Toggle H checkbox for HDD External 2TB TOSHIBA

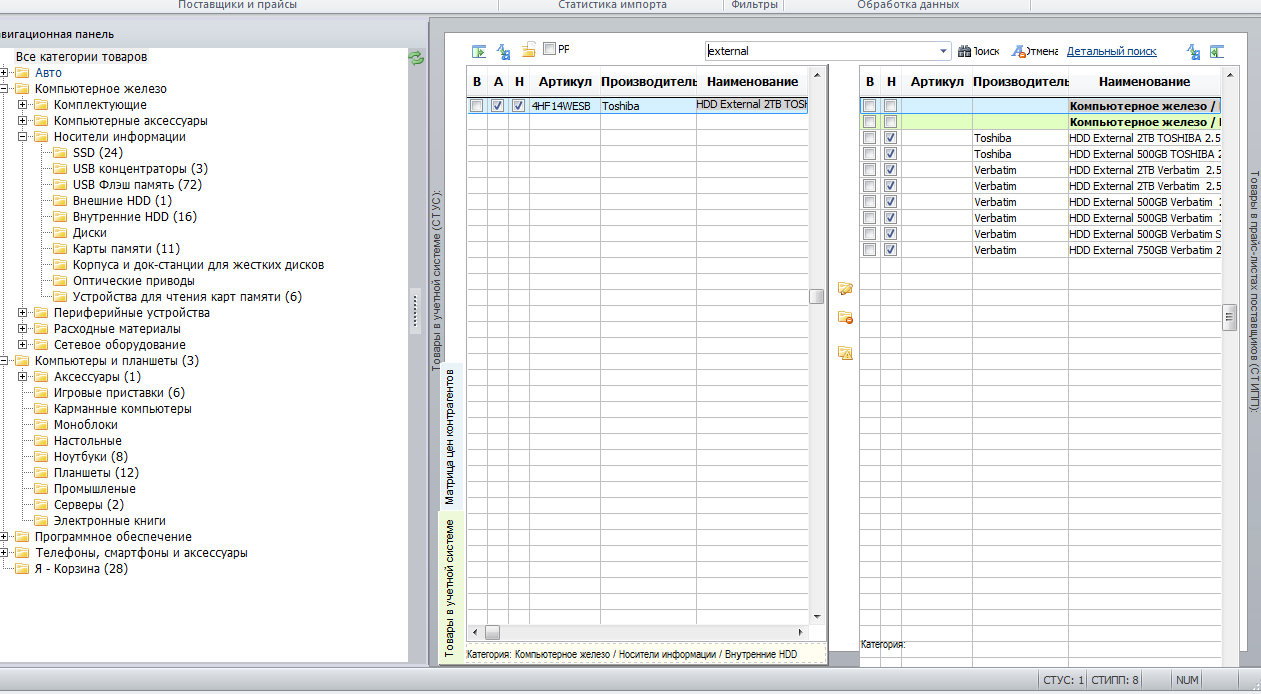pyautogui.click(x=890, y=138)
